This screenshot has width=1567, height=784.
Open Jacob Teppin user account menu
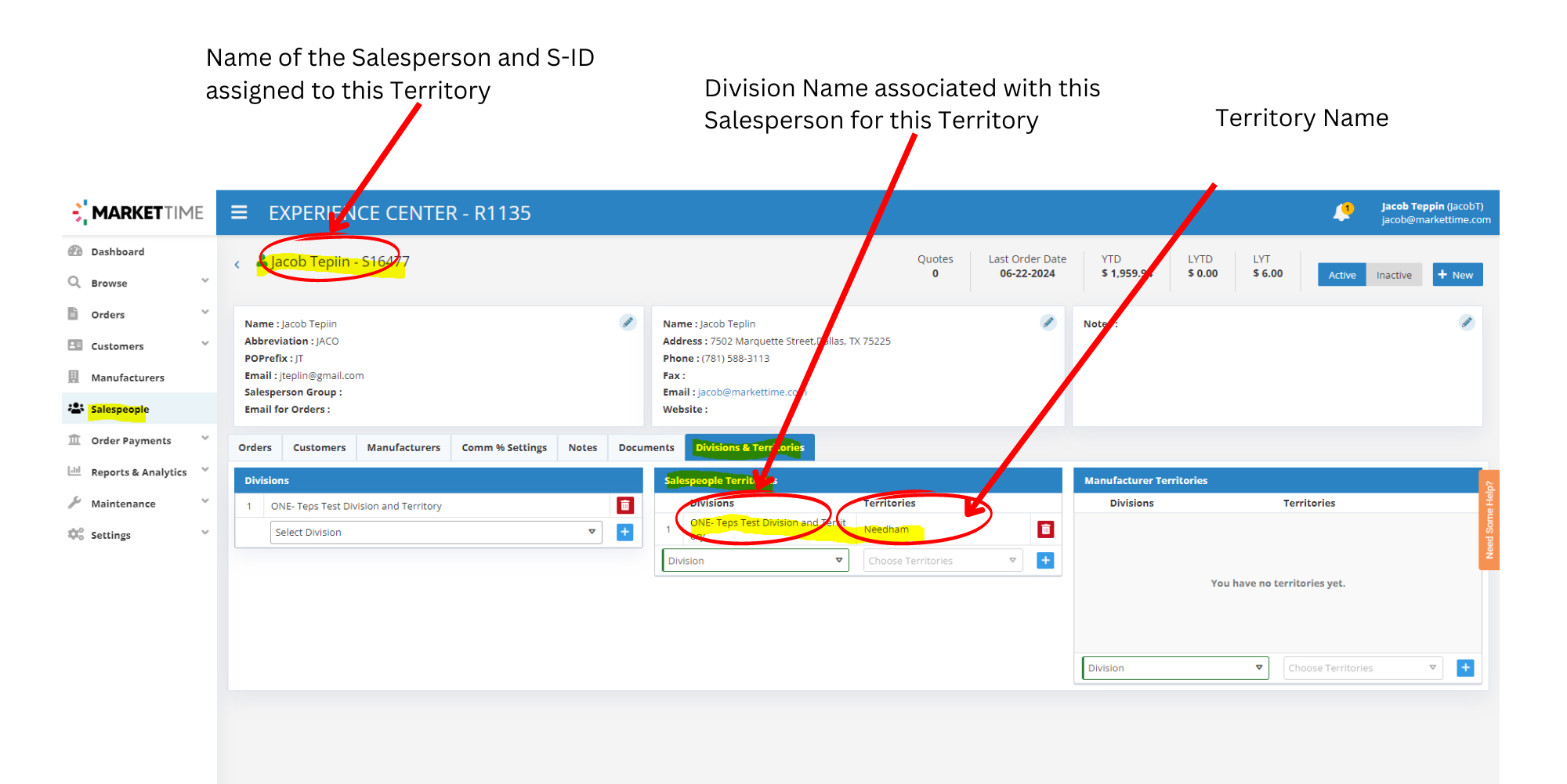click(x=1435, y=212)
